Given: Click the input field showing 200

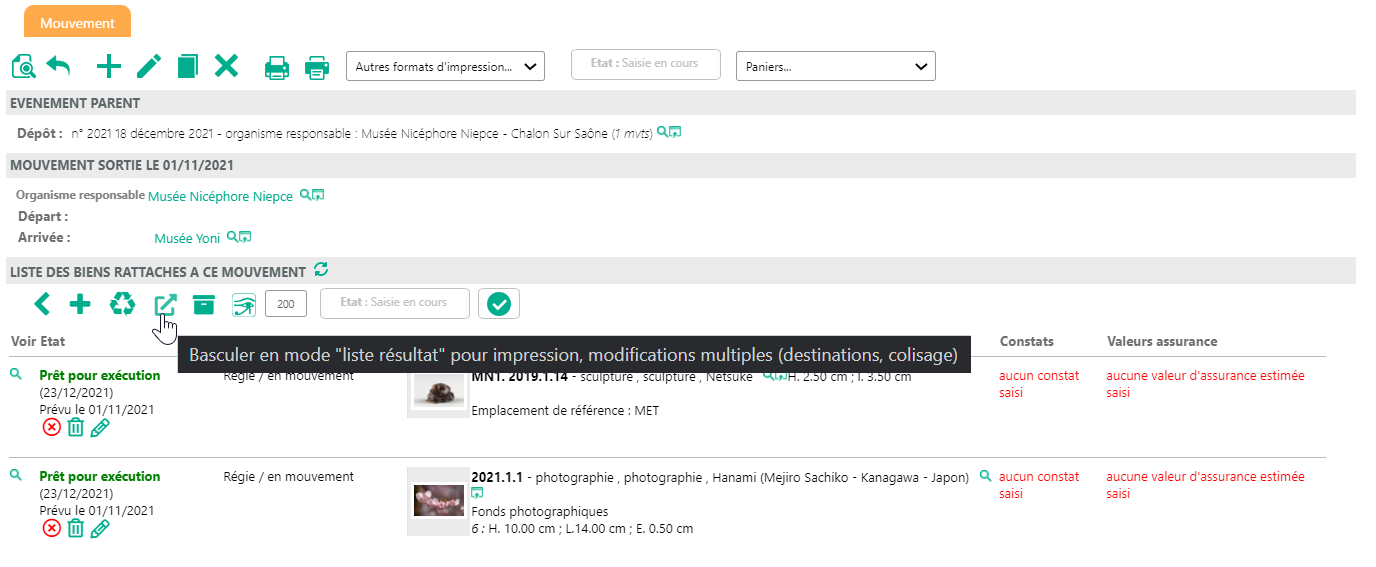Looking at the screenshot, I should (286, 304).
